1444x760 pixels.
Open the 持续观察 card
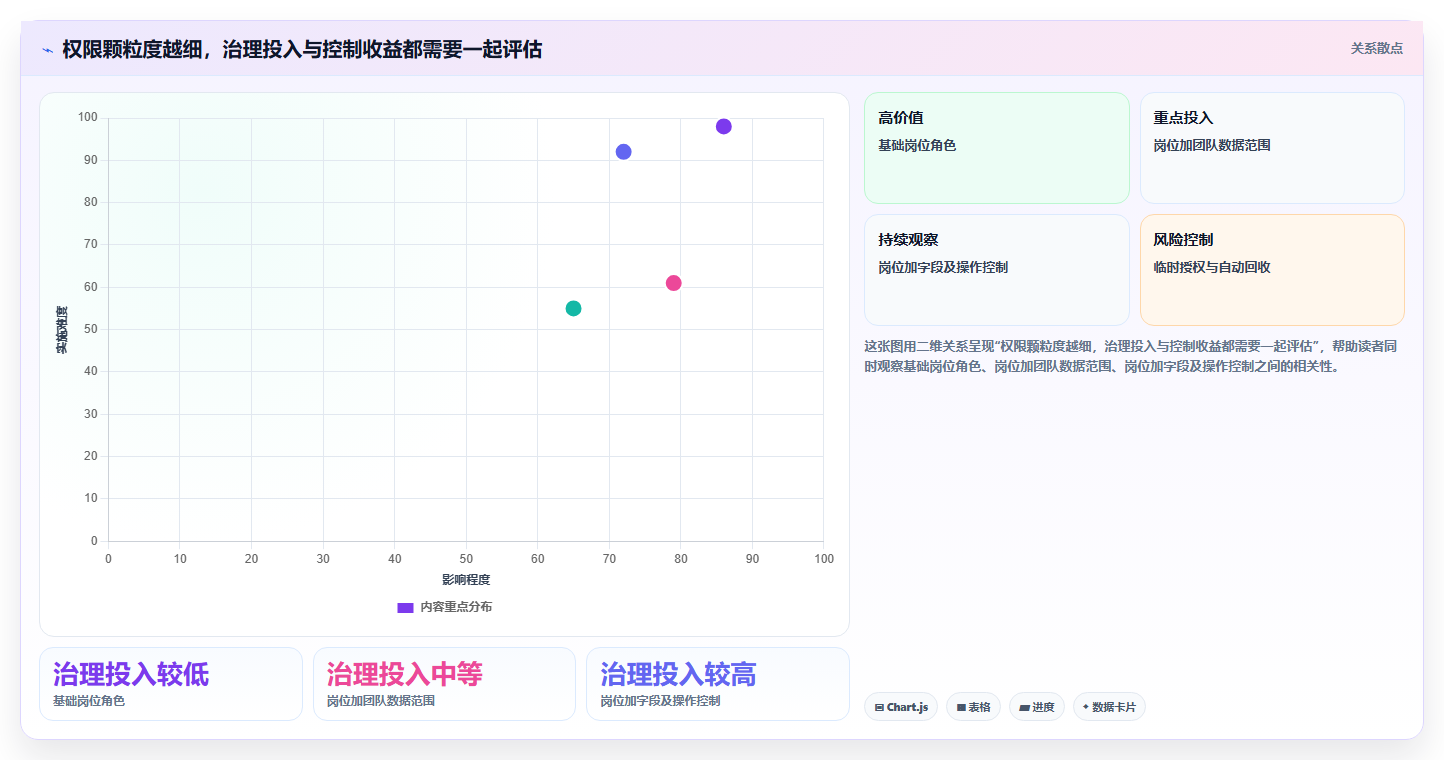[x=997, y=270]
